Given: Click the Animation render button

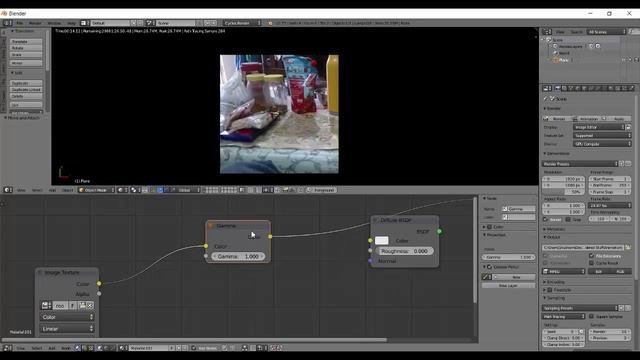Looking at the screenshot, I should 587,119.
